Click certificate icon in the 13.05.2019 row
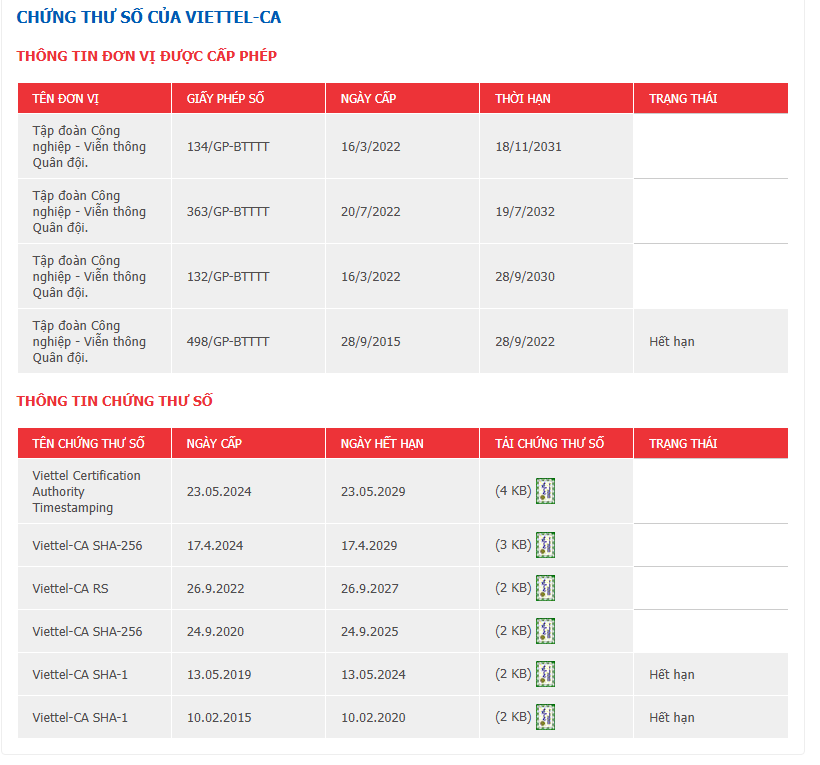The height and width of the screenshot is (765, 820). [x=545, y=674]
